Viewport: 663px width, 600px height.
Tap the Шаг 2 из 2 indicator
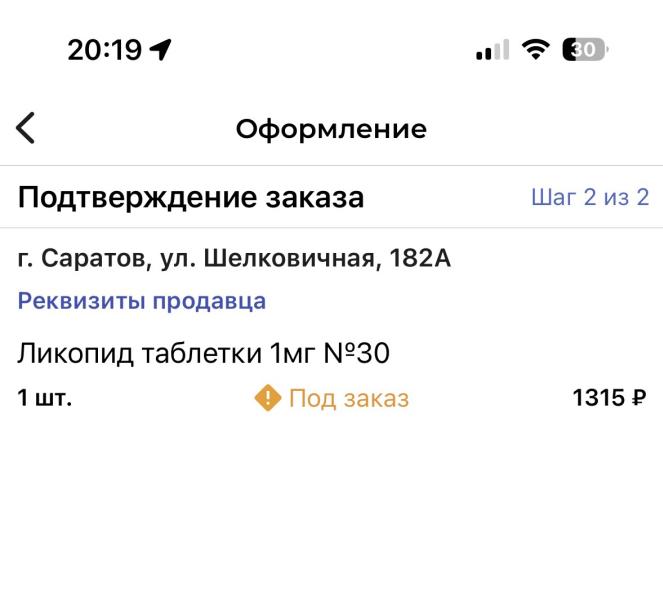(590, 197)
